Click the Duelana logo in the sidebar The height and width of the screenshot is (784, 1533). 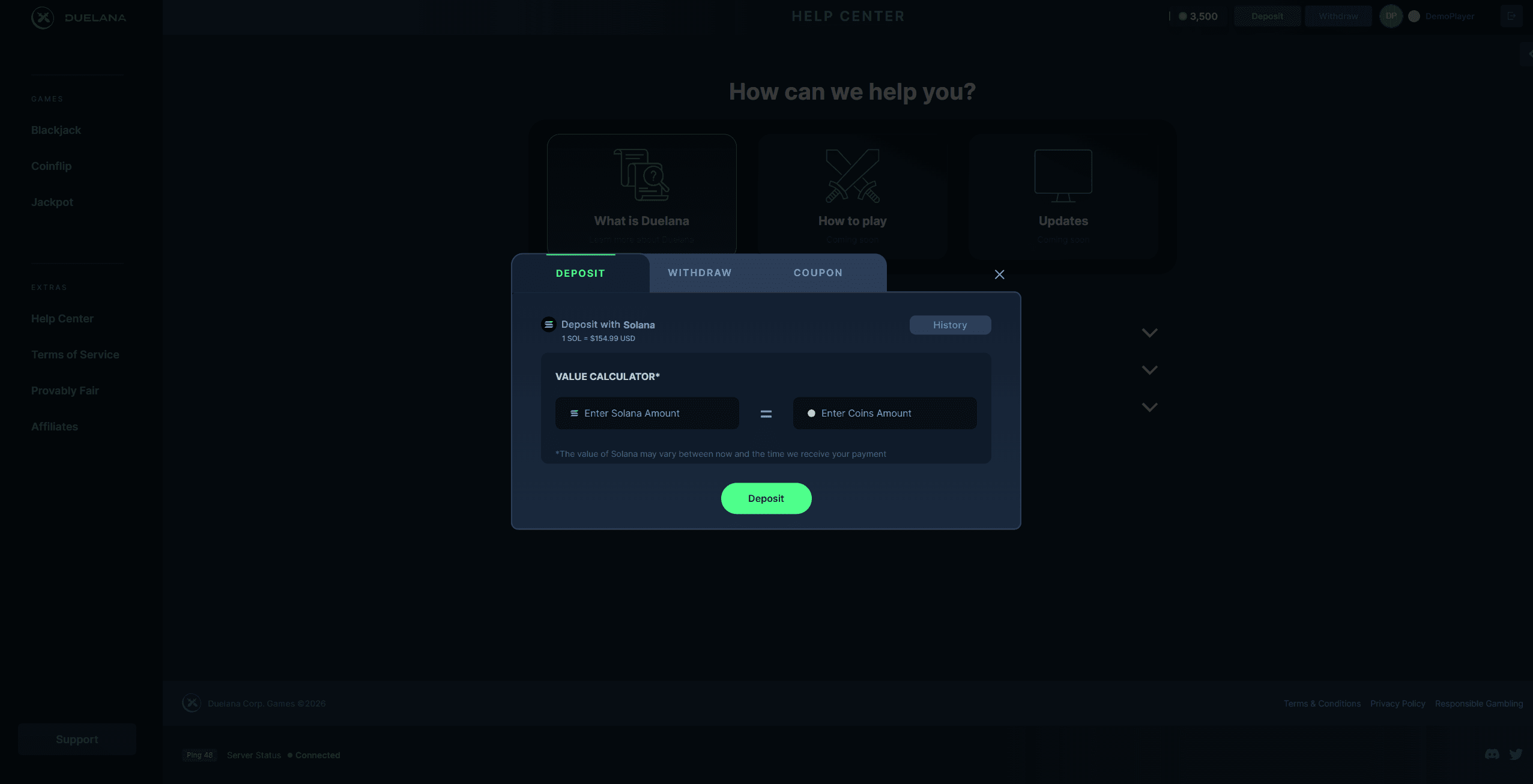pos(79,17)
